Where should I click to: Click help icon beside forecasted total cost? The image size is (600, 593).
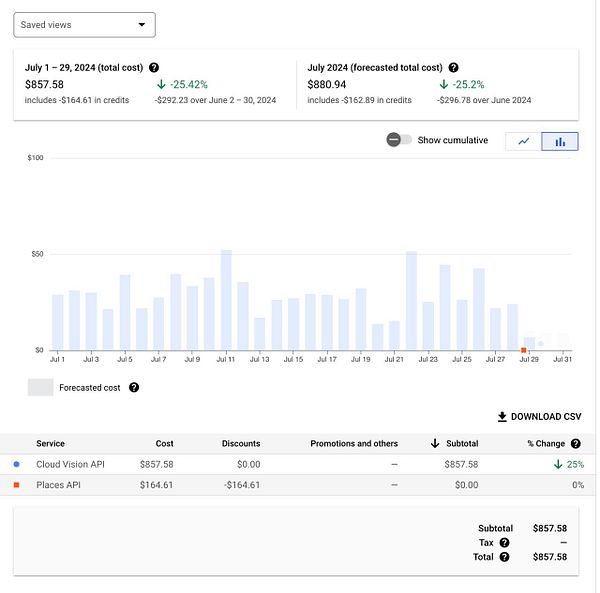[454, 67]
